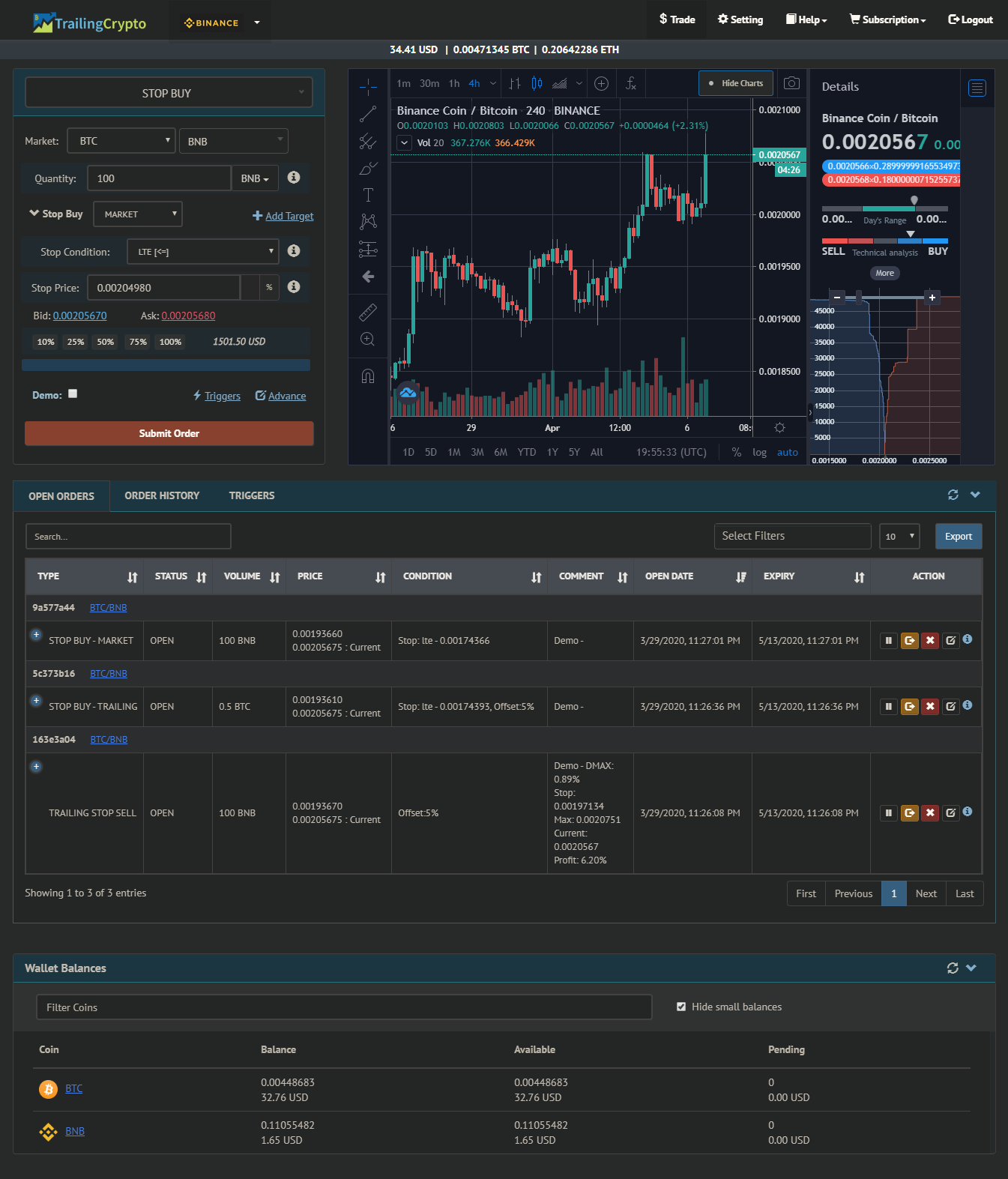Collapse the Wallet Balances panel
This screenshot has width=1008, height=1179.
[971, 968]
